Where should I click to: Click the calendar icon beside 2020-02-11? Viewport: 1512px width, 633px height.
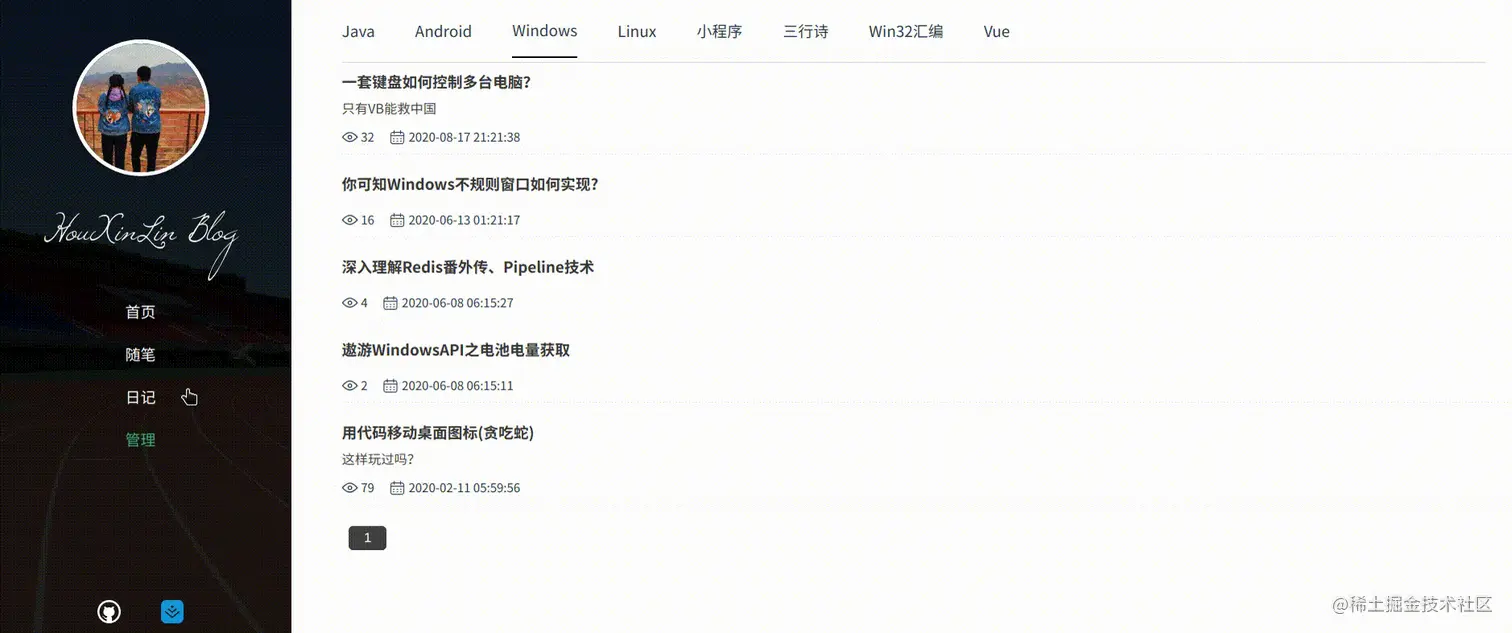tap(394, 487)
